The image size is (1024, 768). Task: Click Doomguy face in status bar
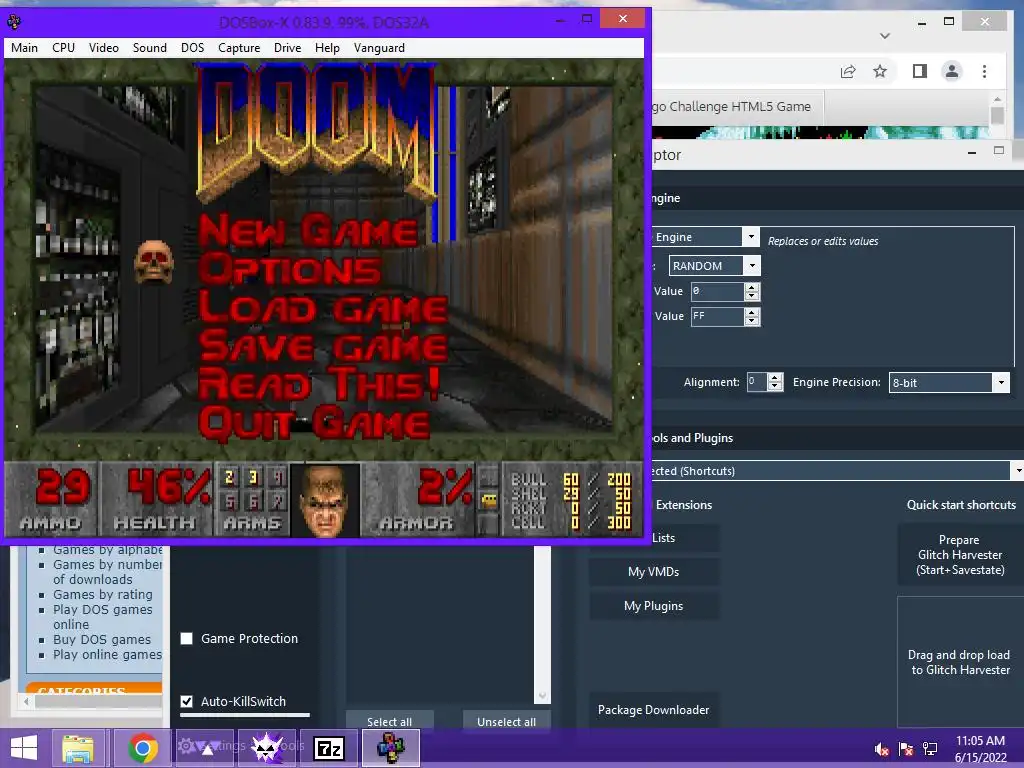tap(325, 500)
